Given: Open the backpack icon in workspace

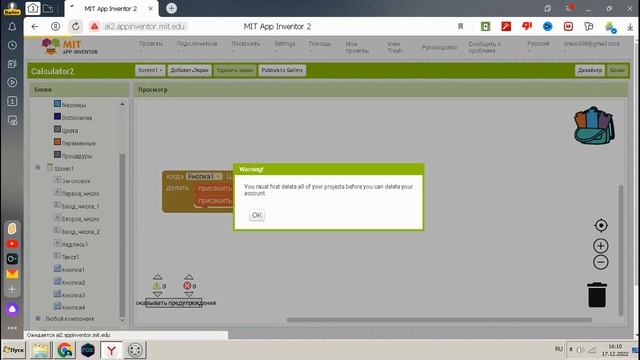Looking at the screenshot, I should coord(594,126).
